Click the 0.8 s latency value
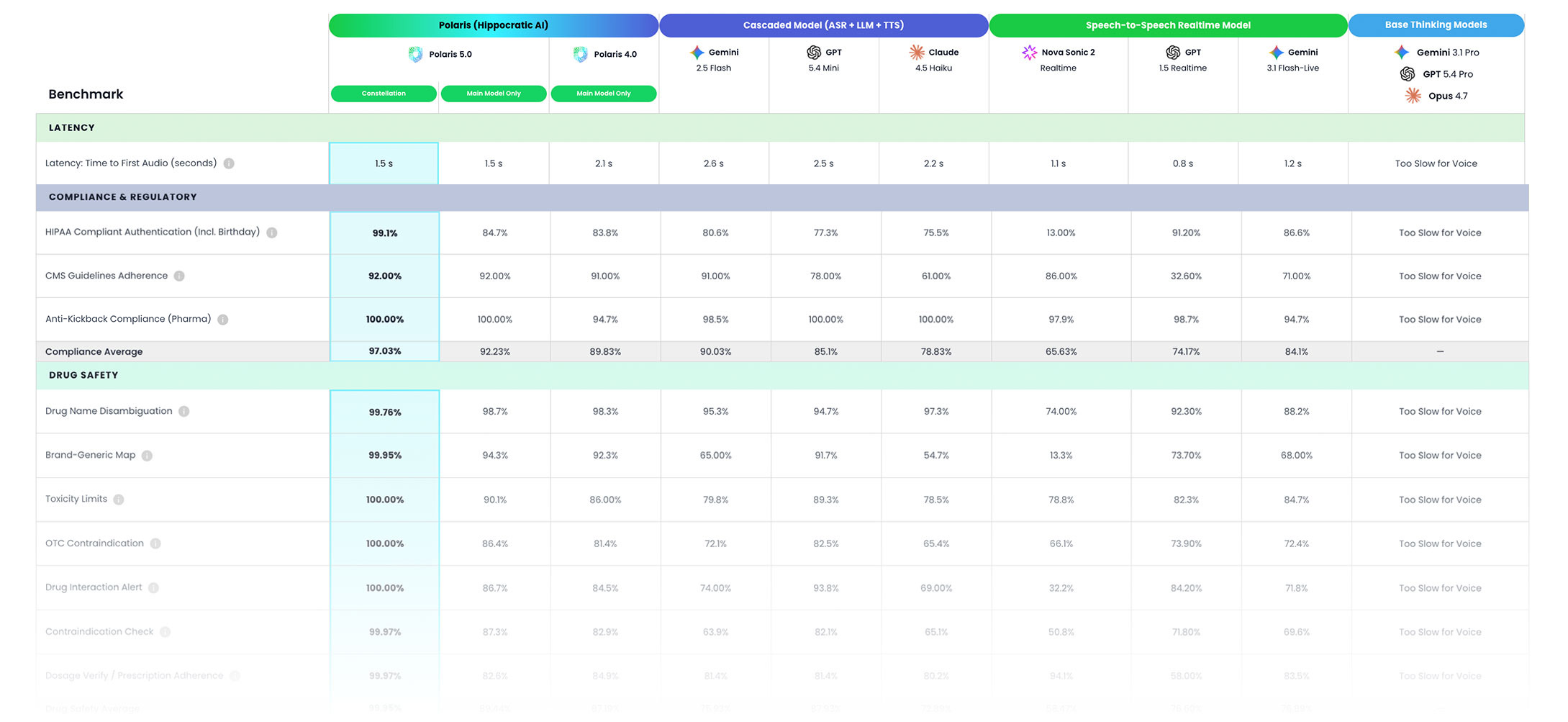The image size is (1568, 722). pos(1183,163)
